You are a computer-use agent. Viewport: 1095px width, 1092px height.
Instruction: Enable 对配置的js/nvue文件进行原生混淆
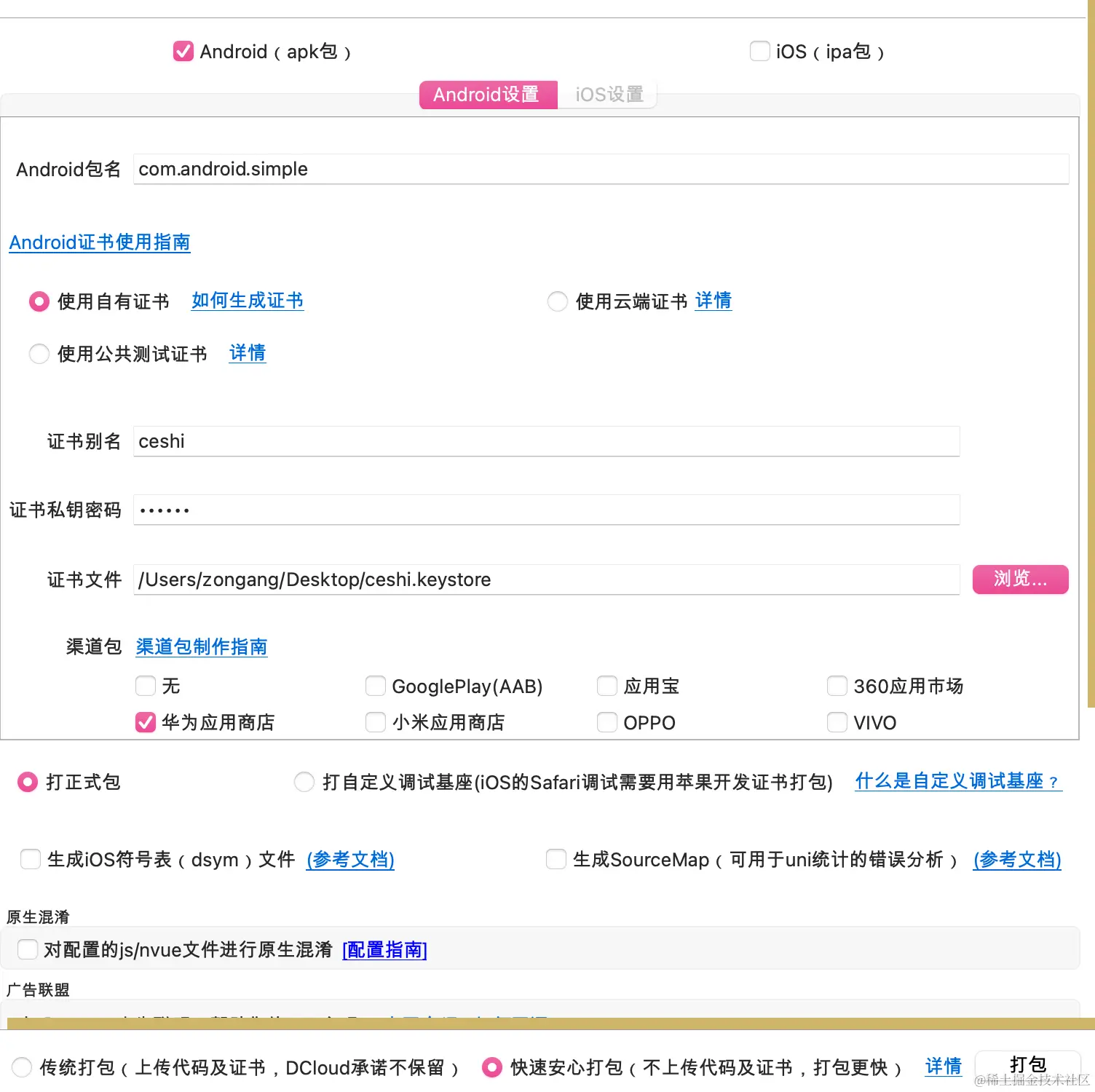point(27,949)
